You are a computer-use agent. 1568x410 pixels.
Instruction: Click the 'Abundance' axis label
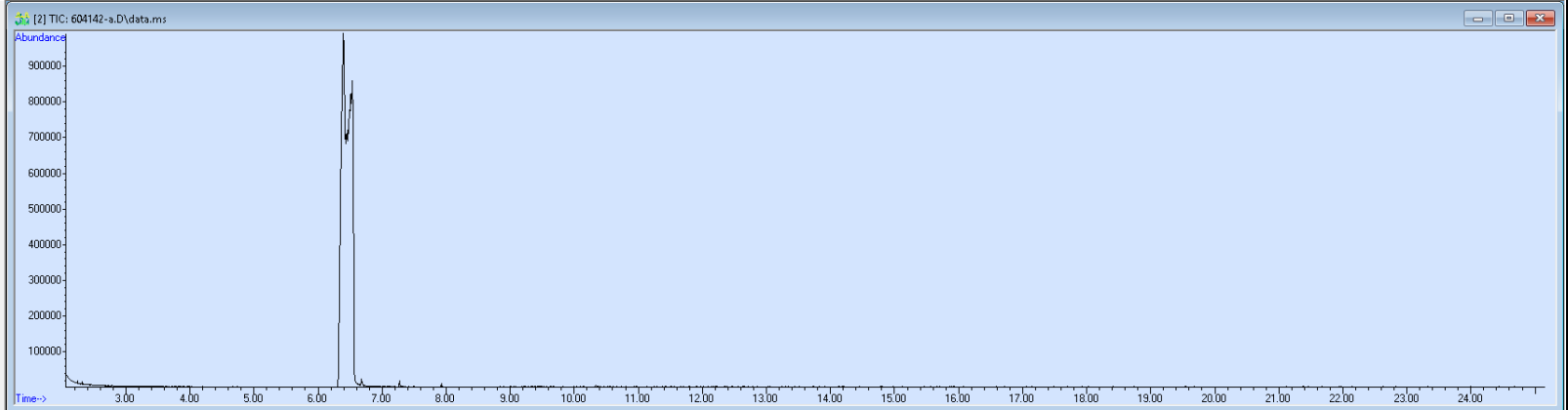tap(40, 38)
